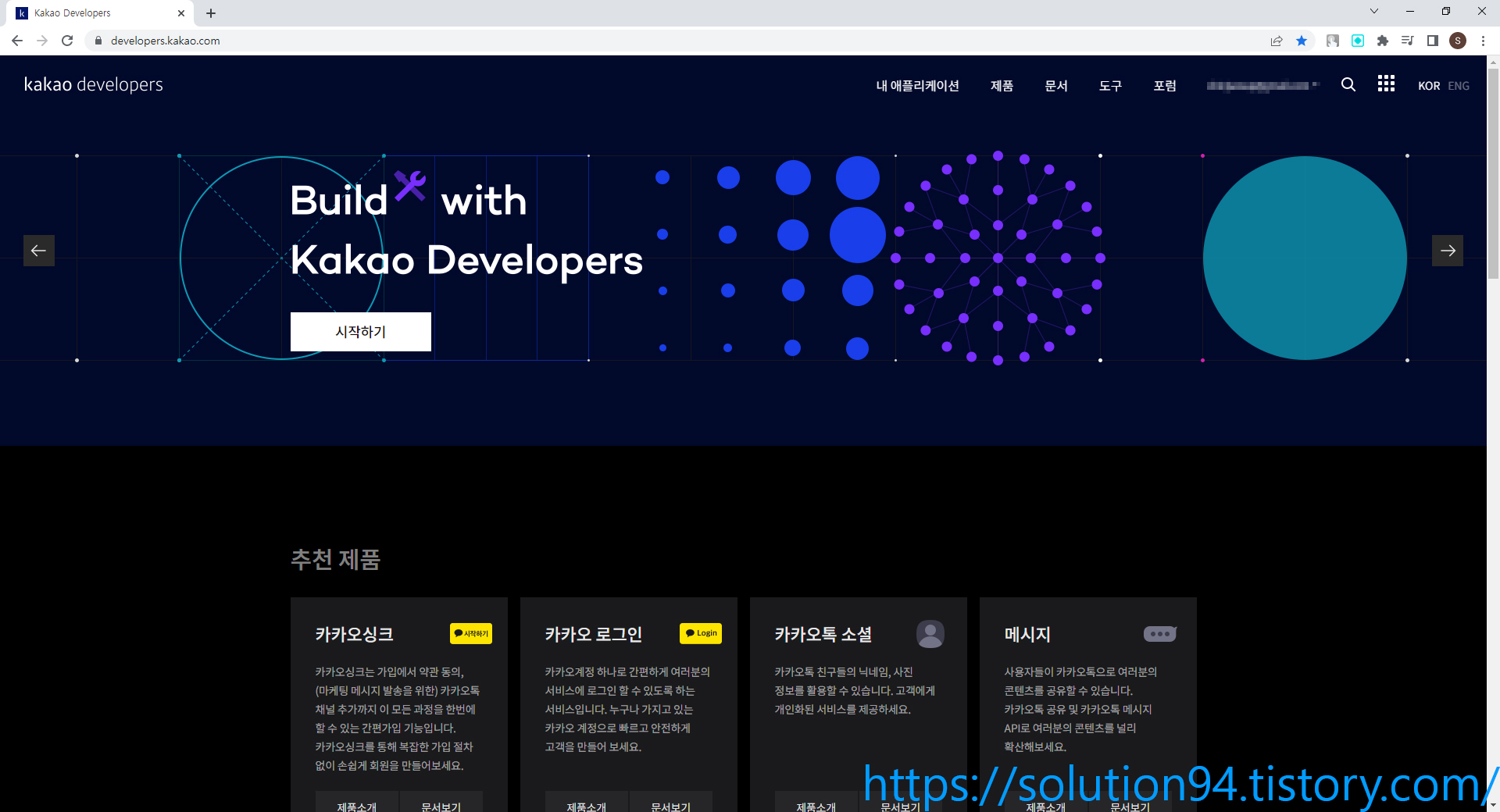Switch language to KOR
Viewport: 1500px width, 812px height.
pyautogui.click(x=1429, y=86)
